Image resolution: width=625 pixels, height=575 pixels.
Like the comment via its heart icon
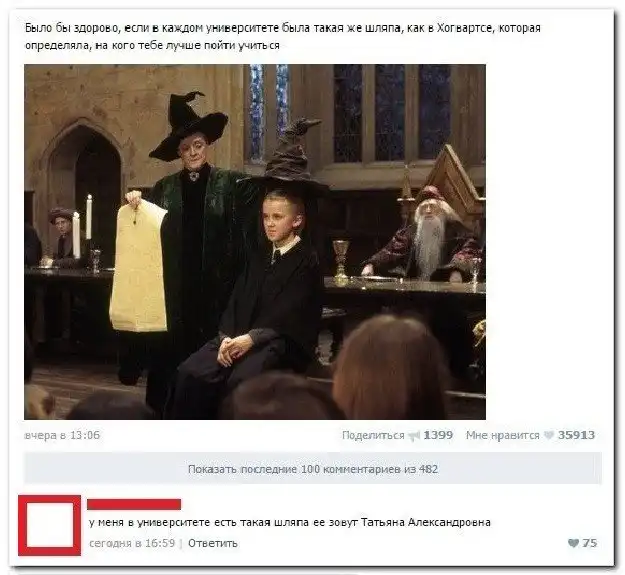pyautogui.click(x=573, y=543)
